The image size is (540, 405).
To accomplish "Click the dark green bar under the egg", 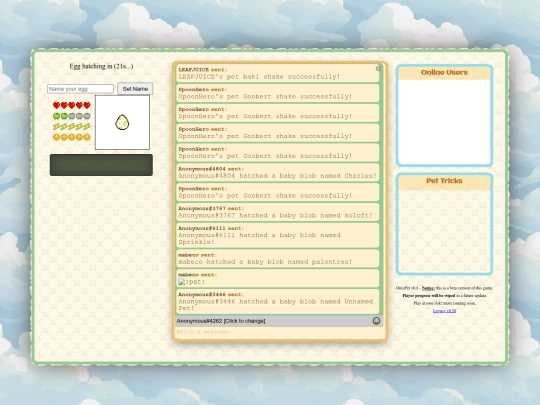I will 101,165.
